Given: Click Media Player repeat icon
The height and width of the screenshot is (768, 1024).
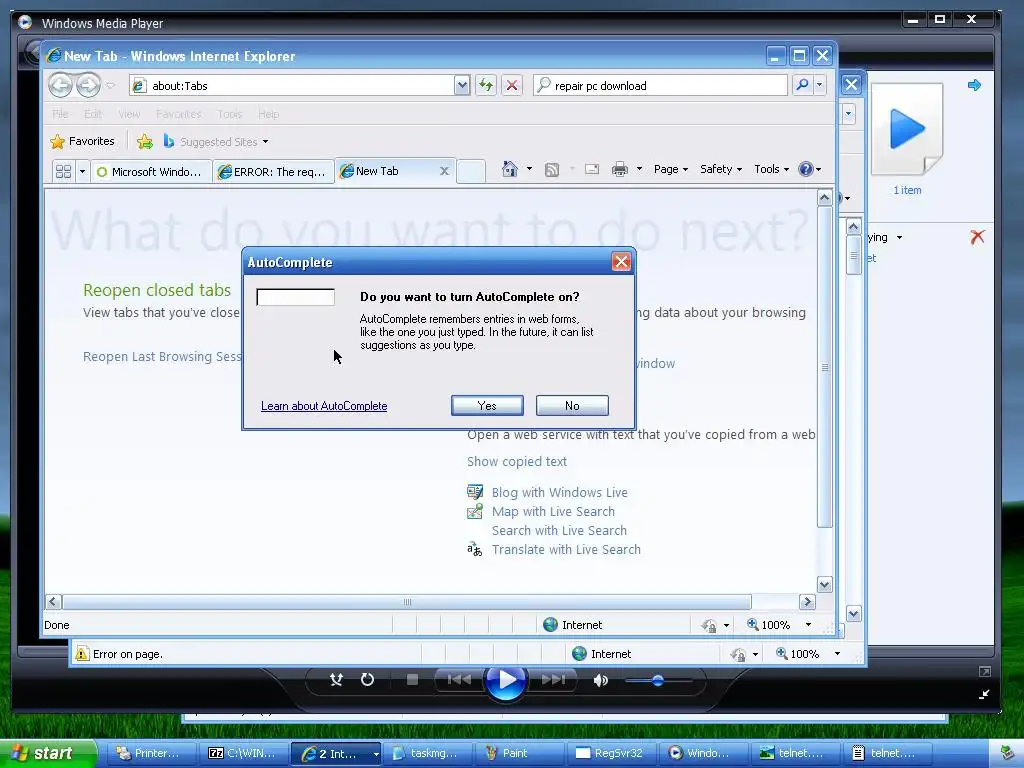Looking at the screenshot, I should pyautogui.click(x=368, y=680).
